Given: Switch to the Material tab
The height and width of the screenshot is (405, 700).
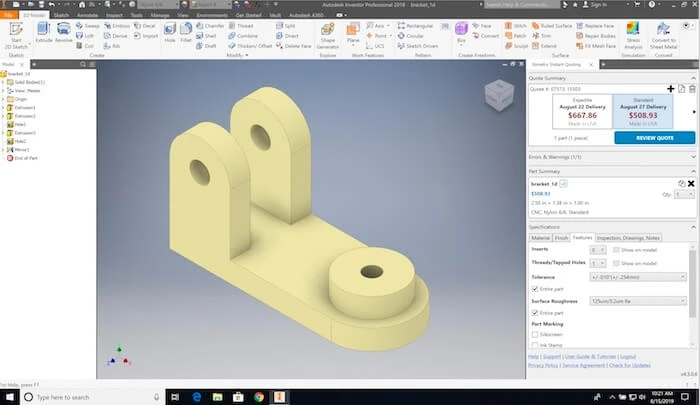Looking at the screenshot, I should (x=540, y=238).
